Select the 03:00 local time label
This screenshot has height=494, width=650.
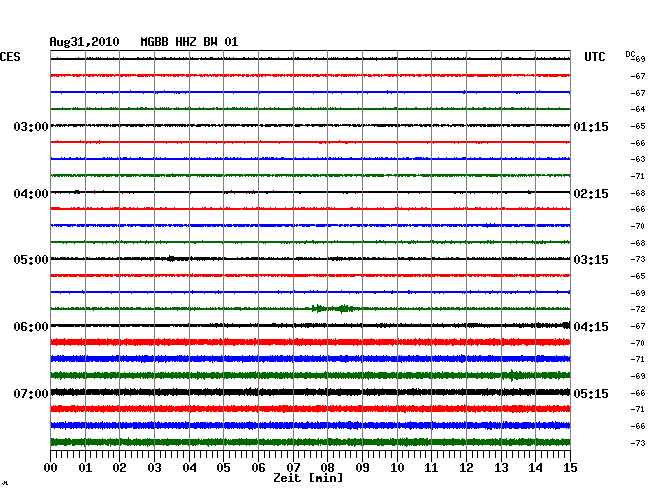click(x=31, y=126)
